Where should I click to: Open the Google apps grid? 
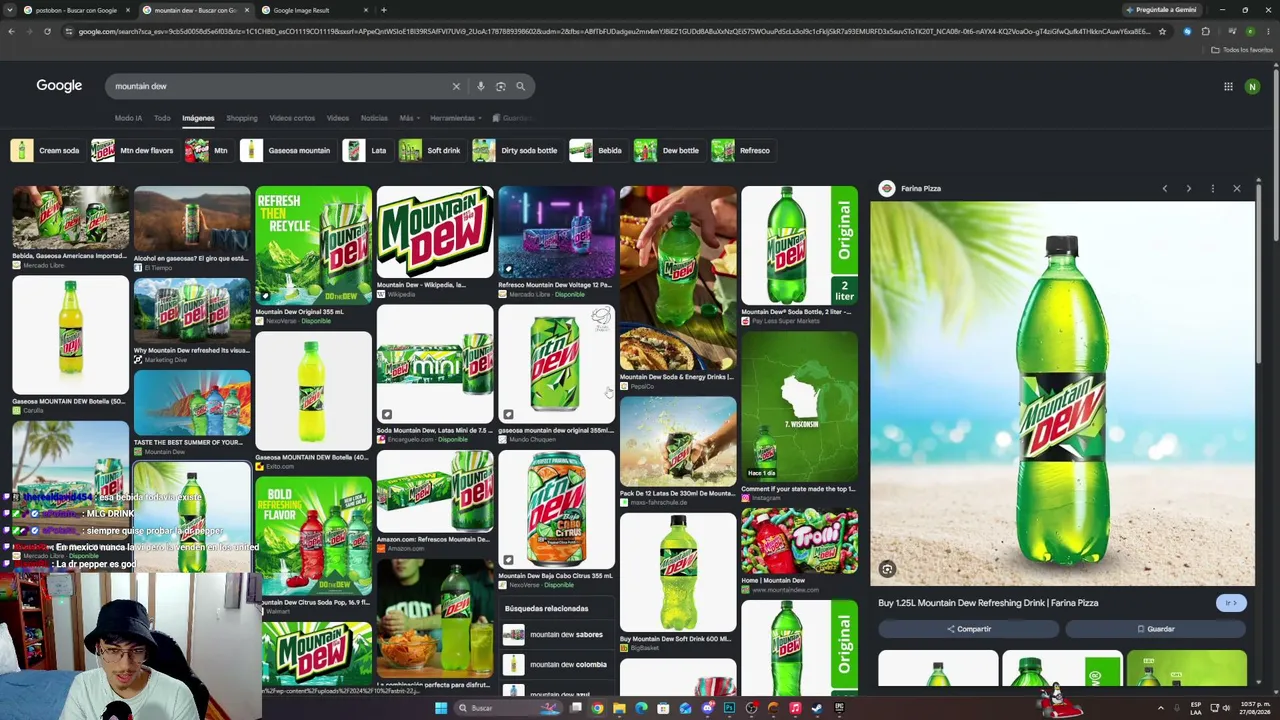point(1228,87)
